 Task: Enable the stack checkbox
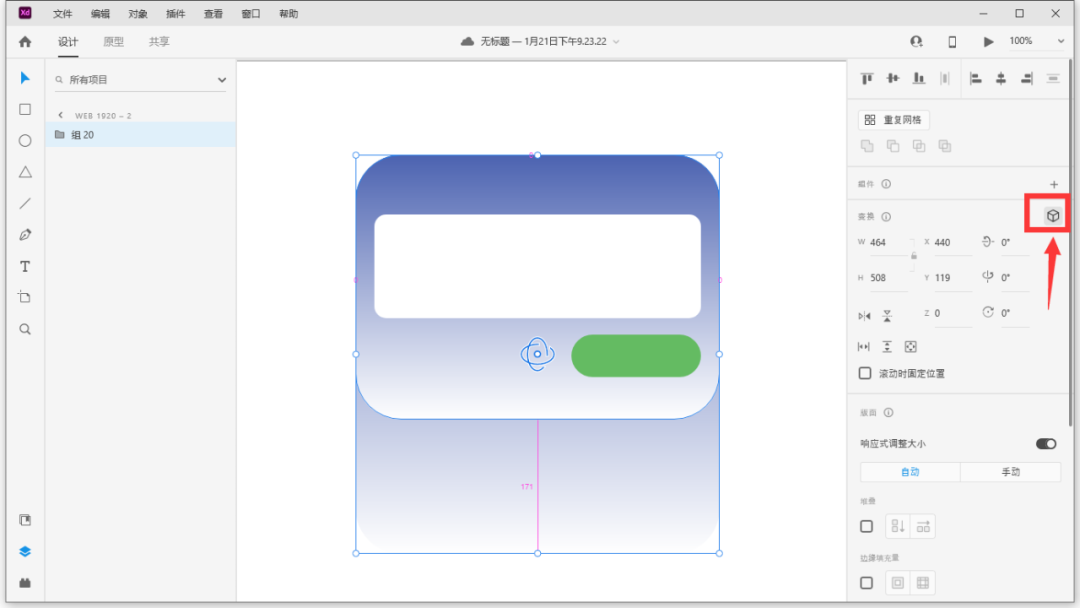pyautogui.click(x=866, y=526)
